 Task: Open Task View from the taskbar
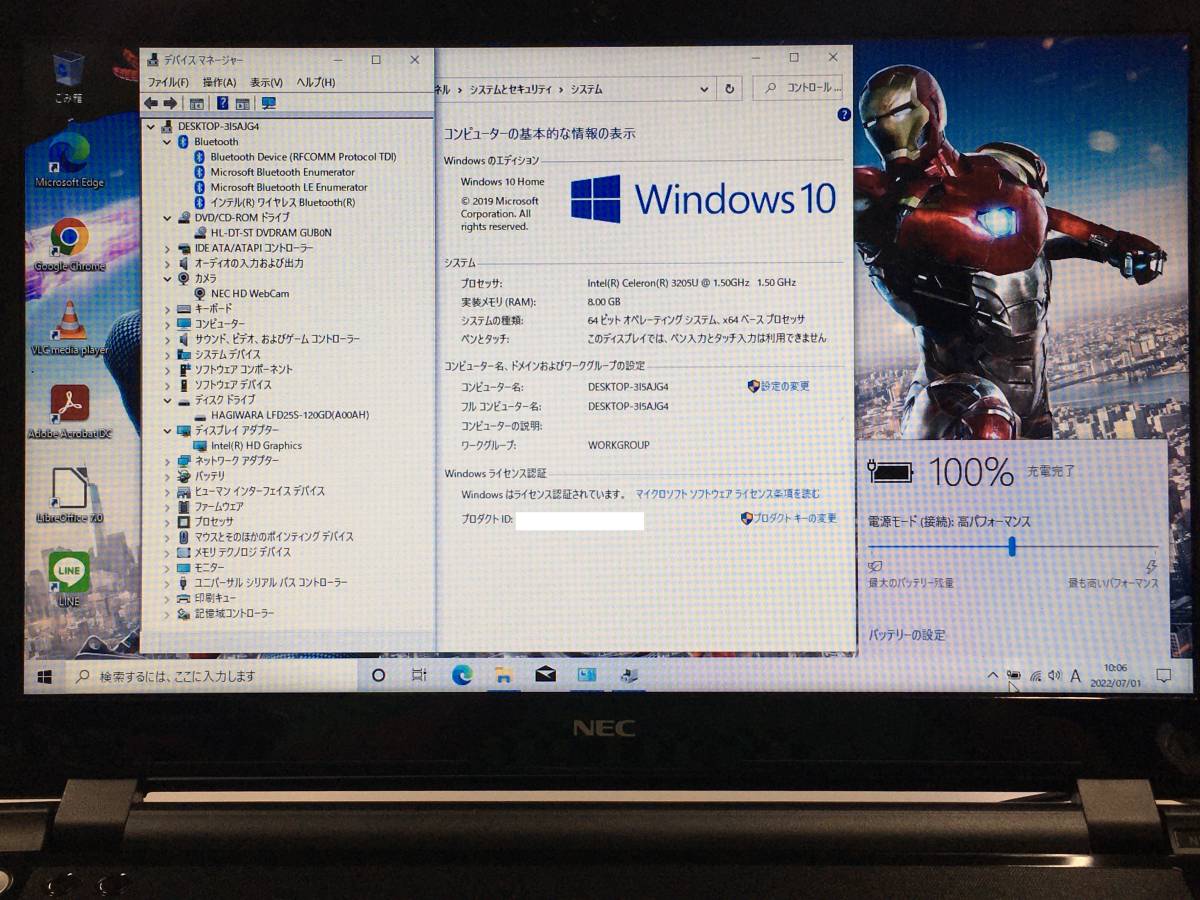[x=420, y=676]
